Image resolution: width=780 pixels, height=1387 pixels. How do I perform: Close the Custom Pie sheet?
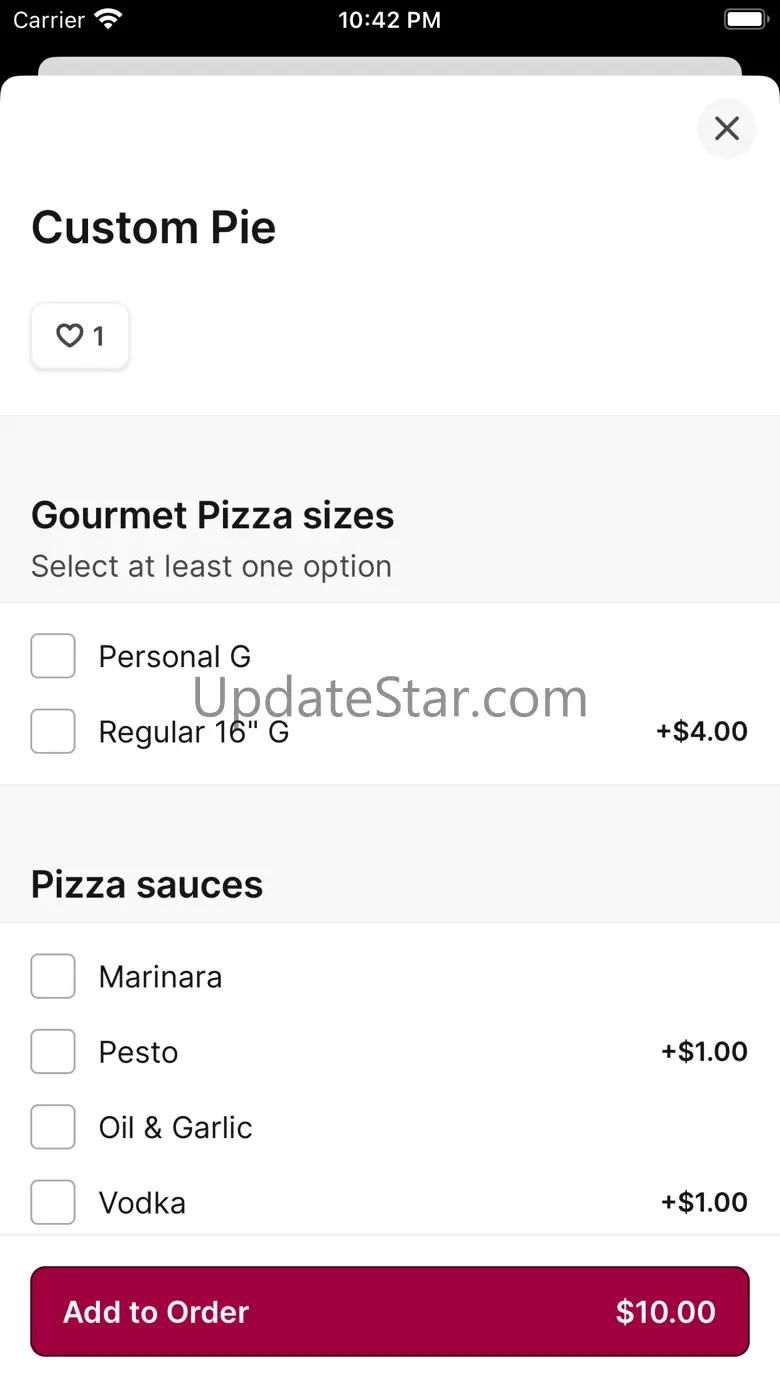pos(726,128)
